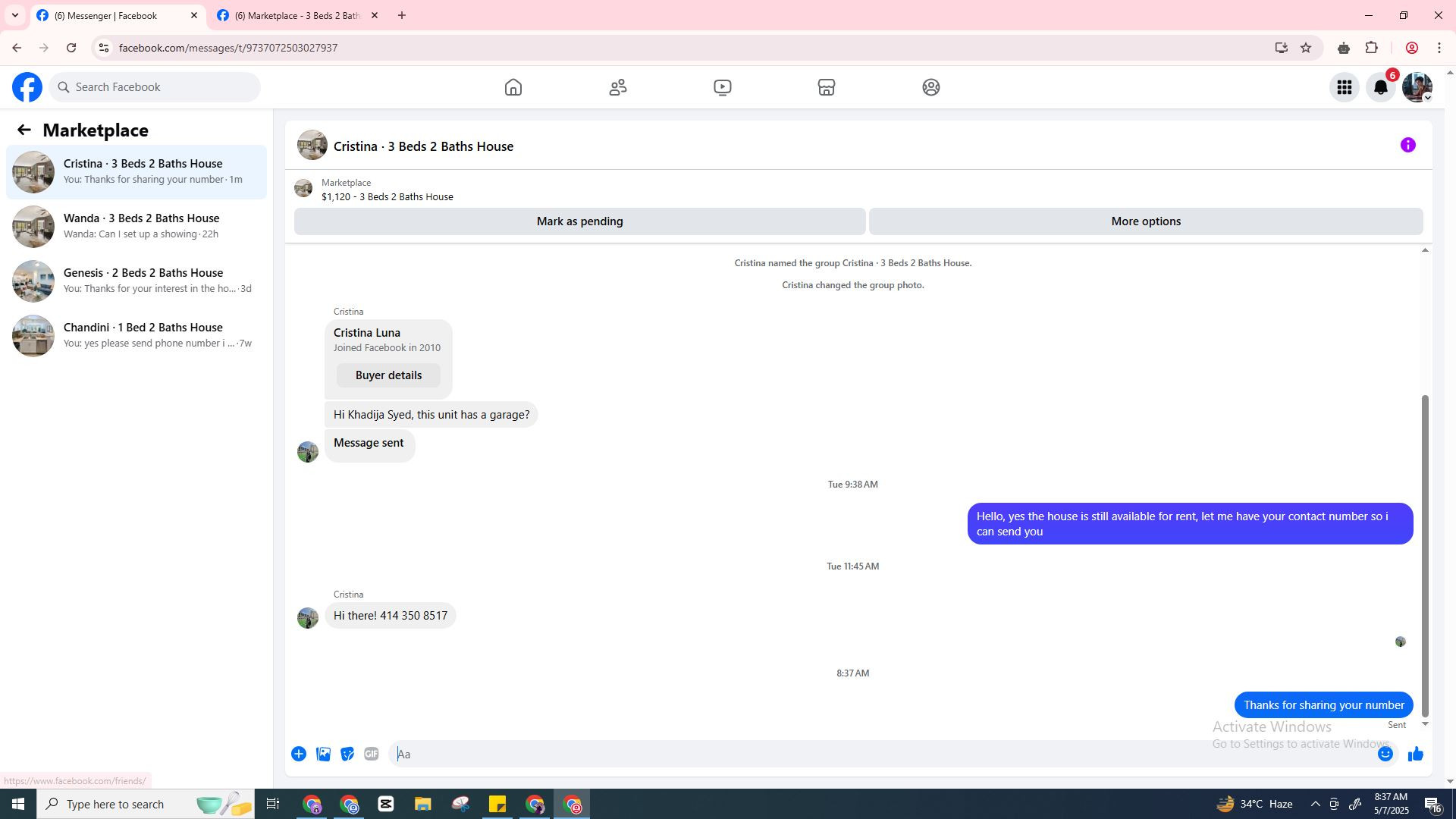Click the Buyer details button
Viewport: 1456px width, 819px height.
(388, 375)
